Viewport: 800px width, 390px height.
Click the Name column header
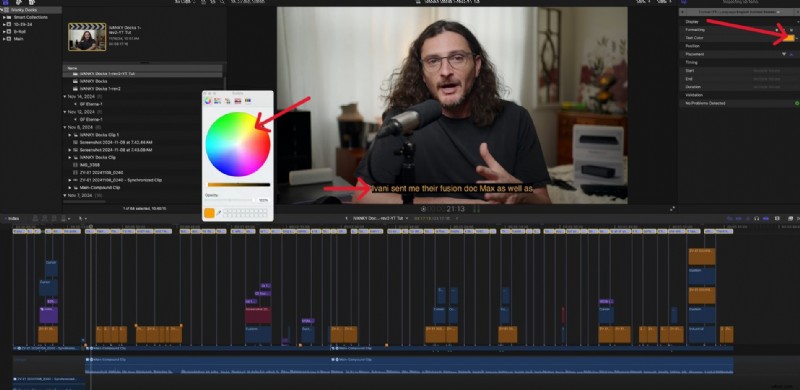click(x=72, y=68)
